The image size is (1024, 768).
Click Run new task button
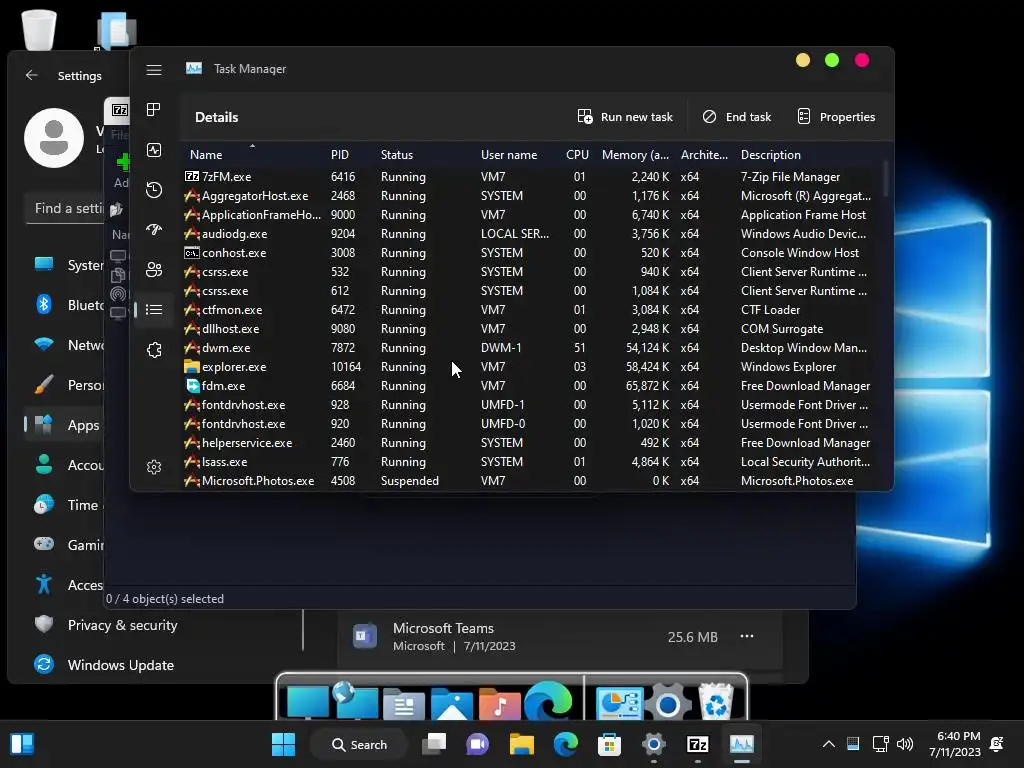[x=625, y=117]
